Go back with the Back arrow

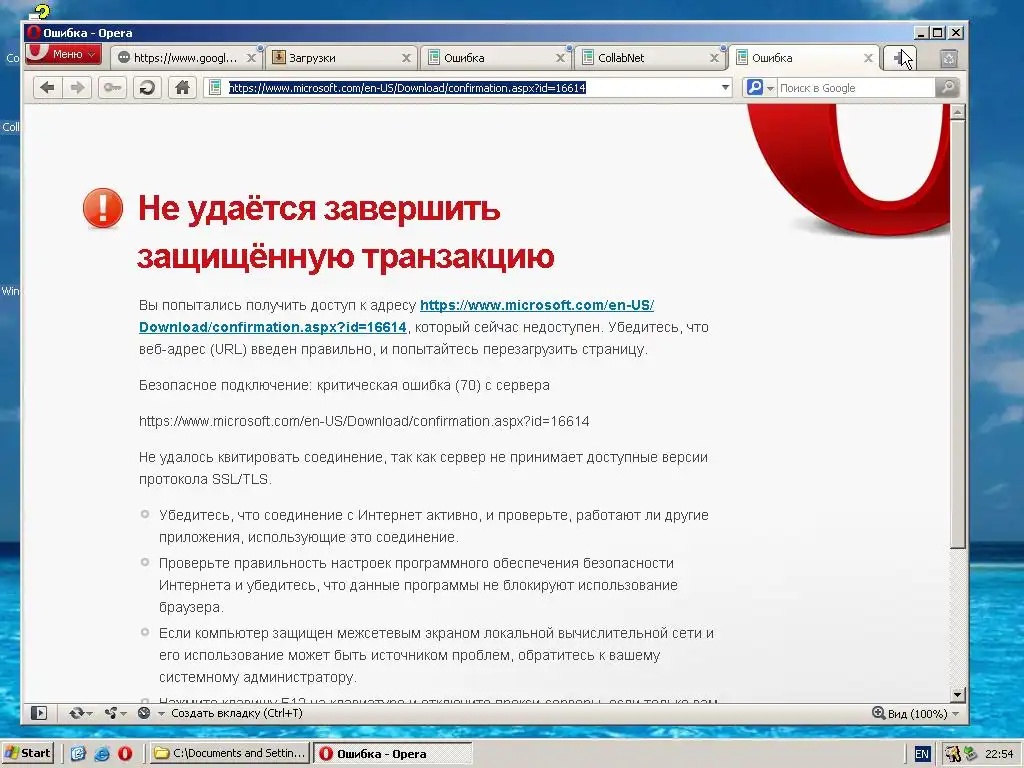(x=48, y=88)
